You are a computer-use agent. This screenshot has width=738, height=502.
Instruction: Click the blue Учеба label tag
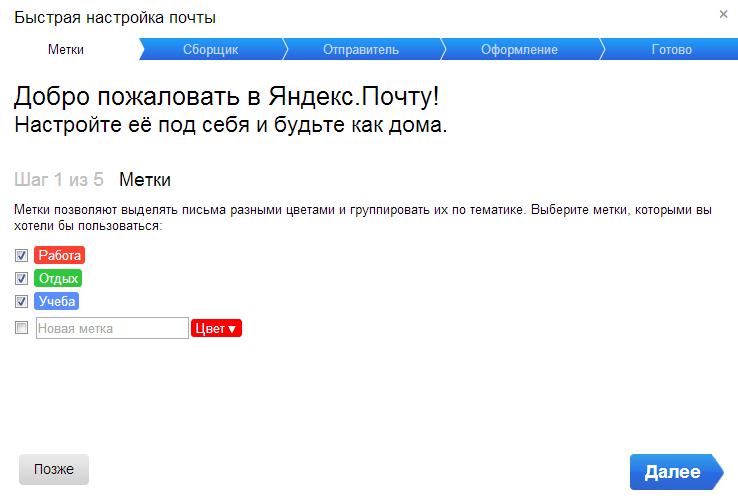(x=57, y=301)
